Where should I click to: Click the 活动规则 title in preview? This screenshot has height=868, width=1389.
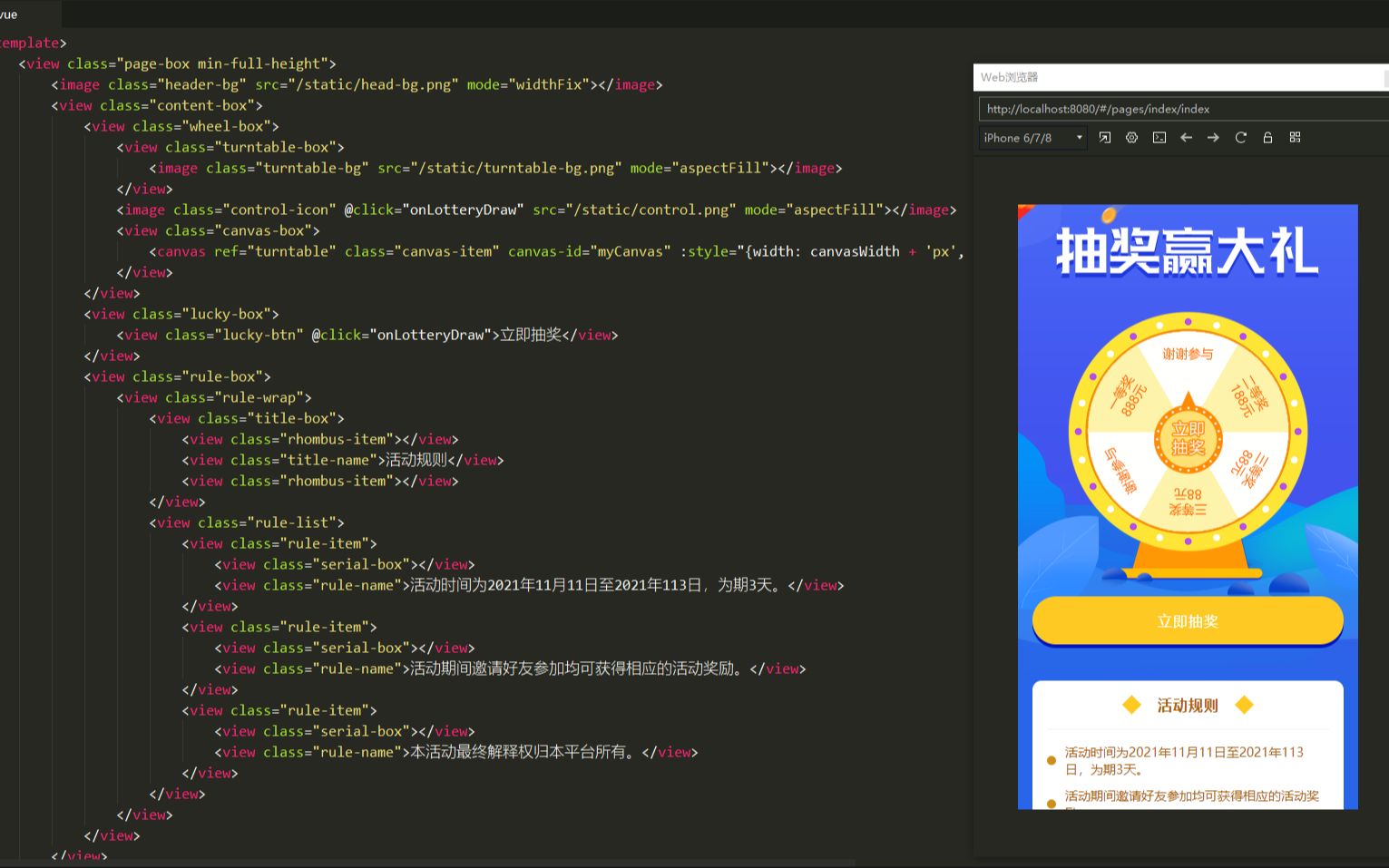click(1188, 706)
